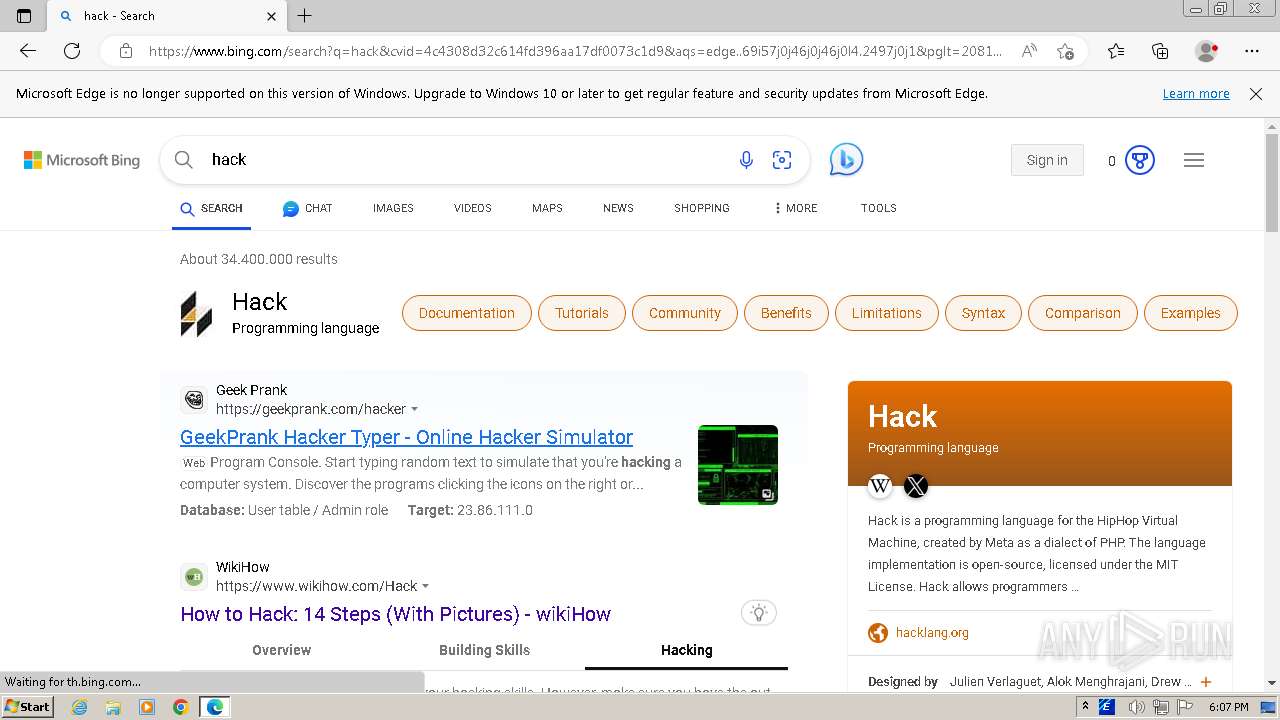Open Wikipedia icon in Hack panel

point(880,486)
